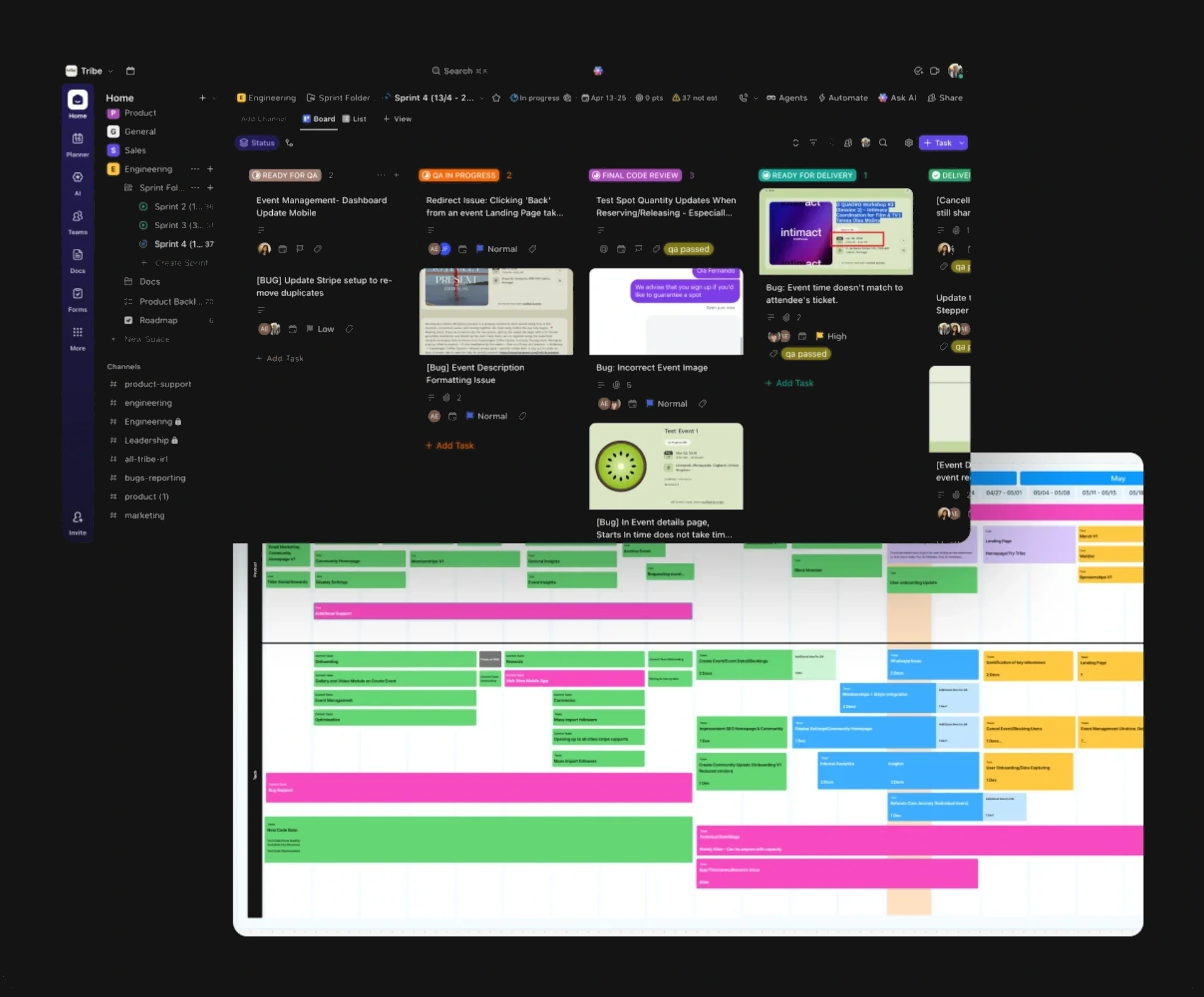This screenshot has height=997, width=1204.
Task: Expand the Tribe workspace switcher chevron
Action: (x=110, y=71)
